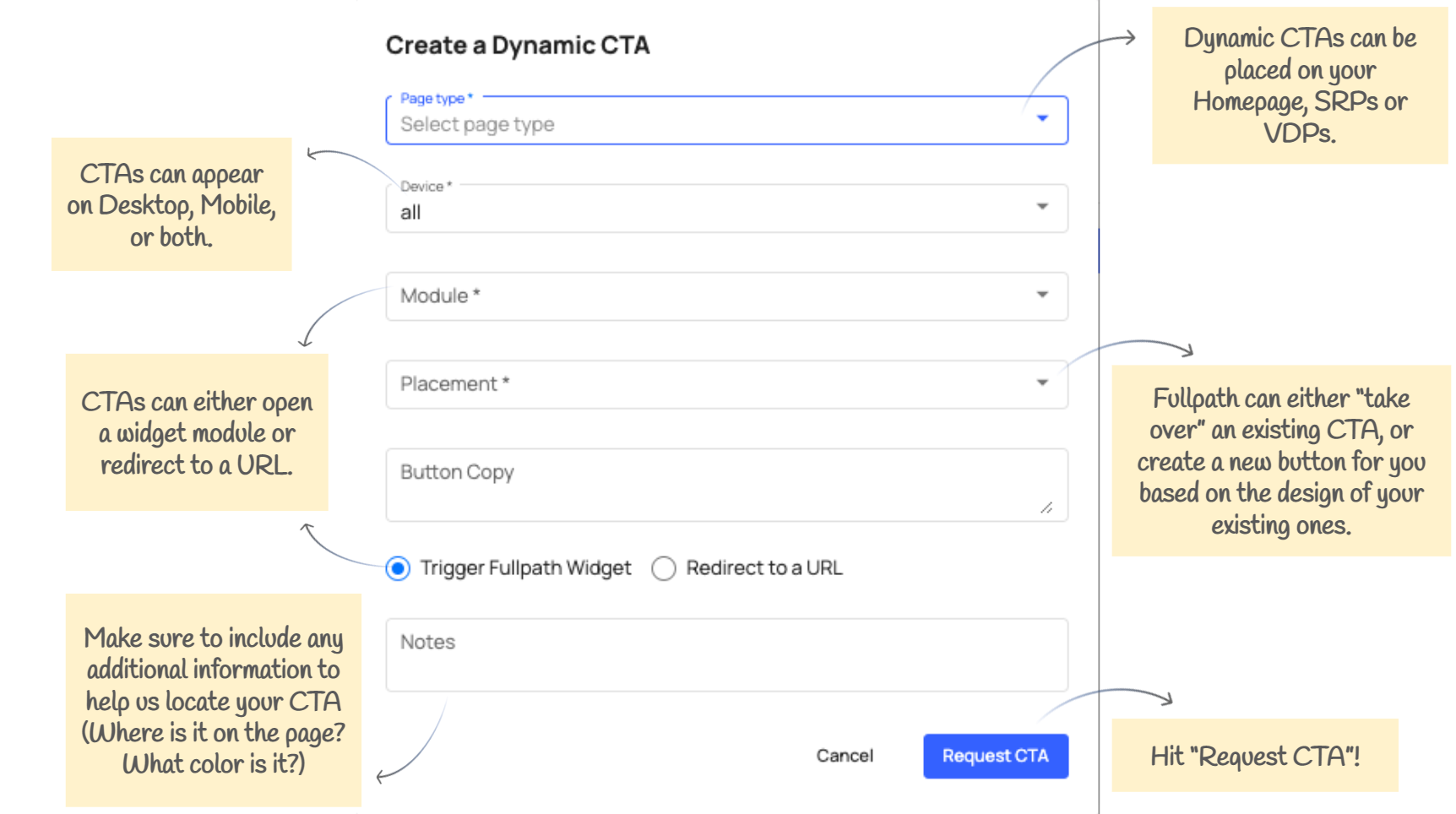The height and width of the screenshot is (814, 1456).
Task: Choose the Redirect to a URL option
Action: coord(664,568)
